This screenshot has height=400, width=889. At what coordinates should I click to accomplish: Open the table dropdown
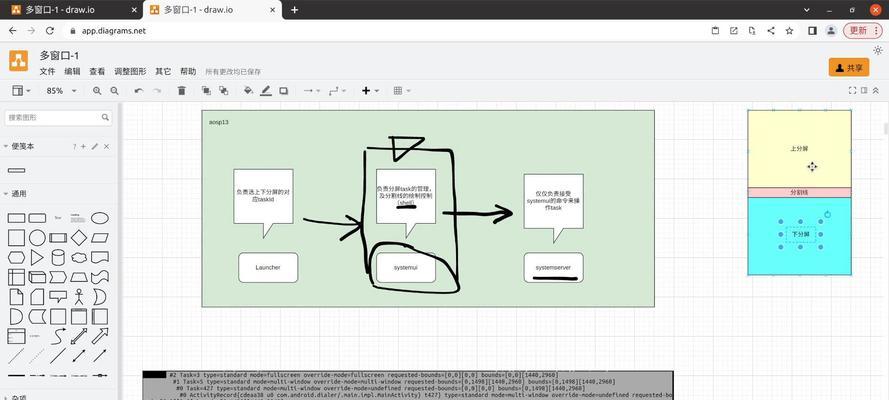(401, 91)
